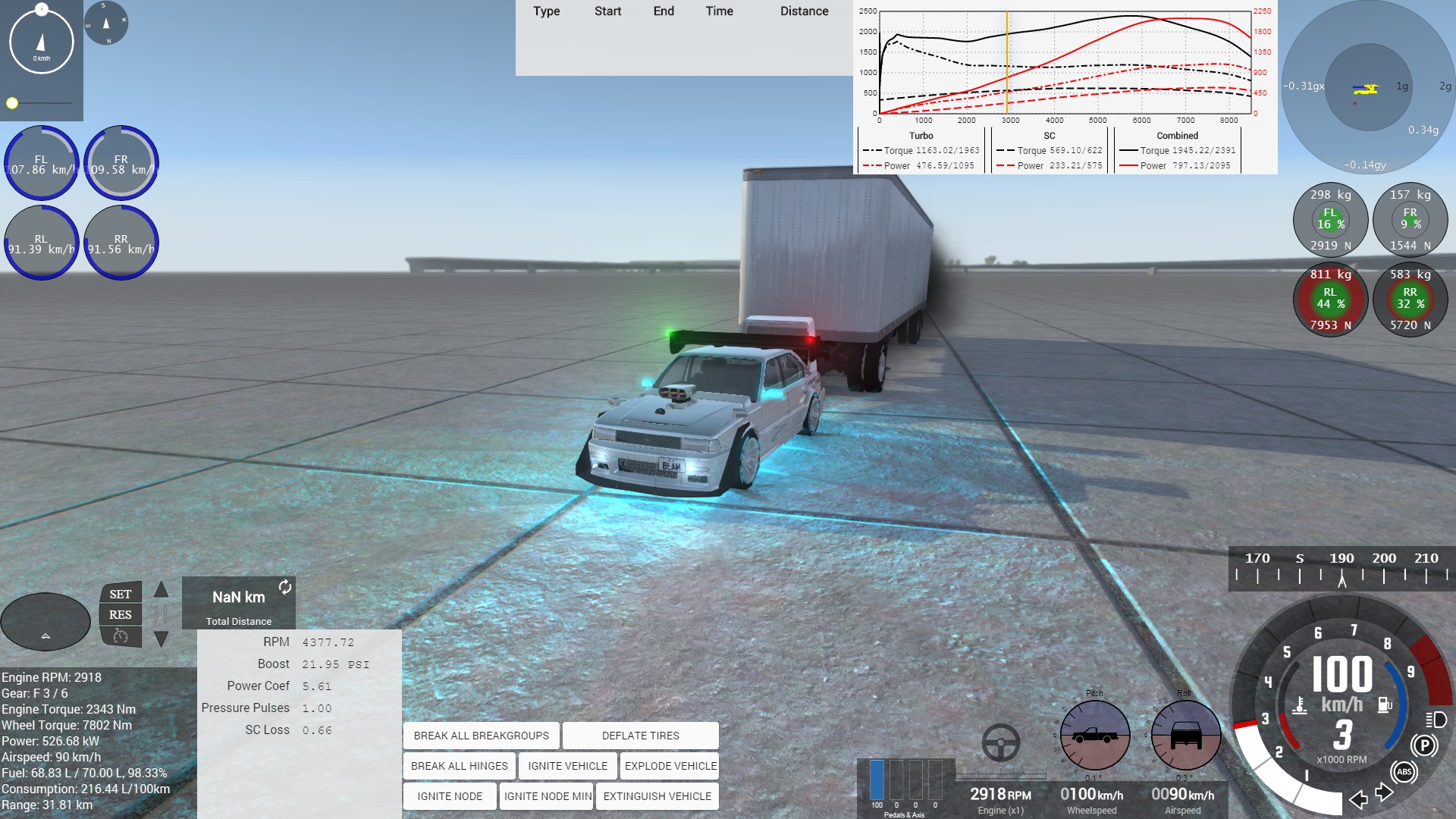
Task: Decrease cruise speed with down arrow
Action: coord(161,639)
